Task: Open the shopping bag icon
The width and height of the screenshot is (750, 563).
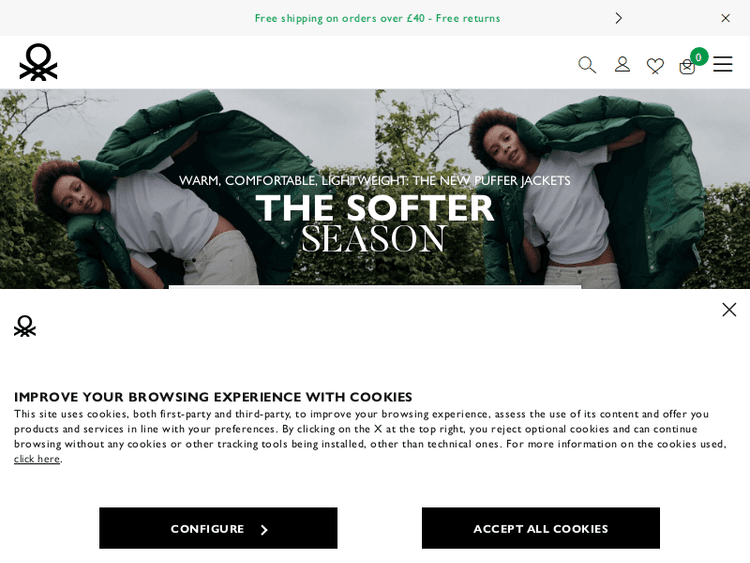Action: pos(687,67)
